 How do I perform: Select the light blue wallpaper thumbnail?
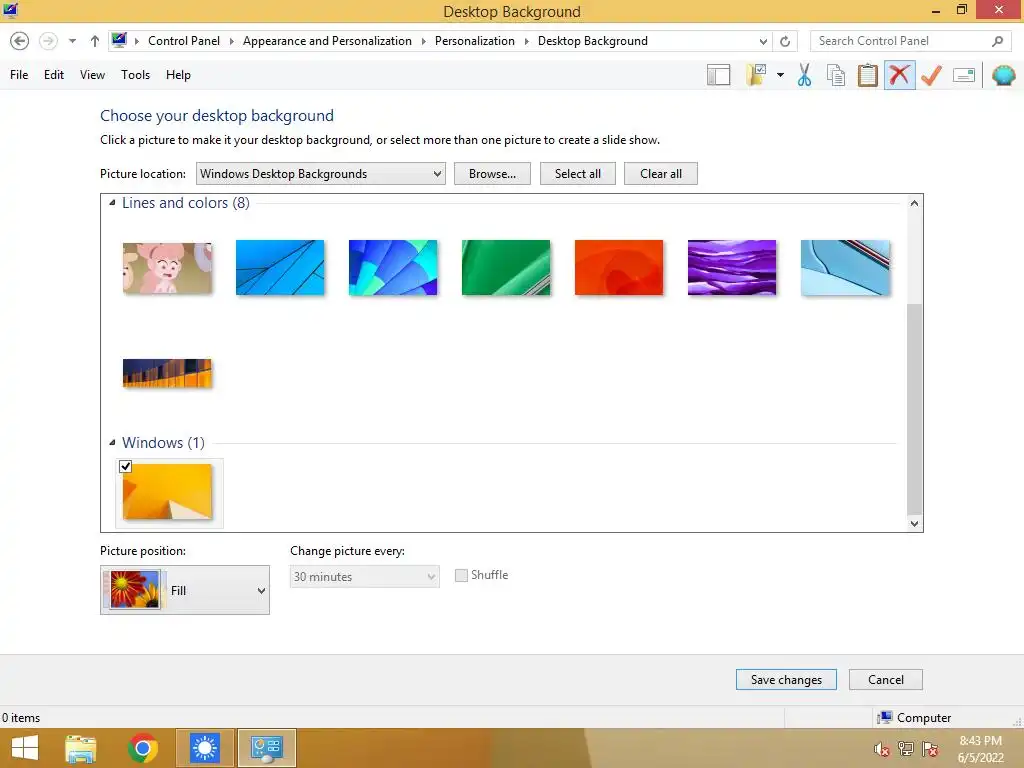tap(845, 268)
